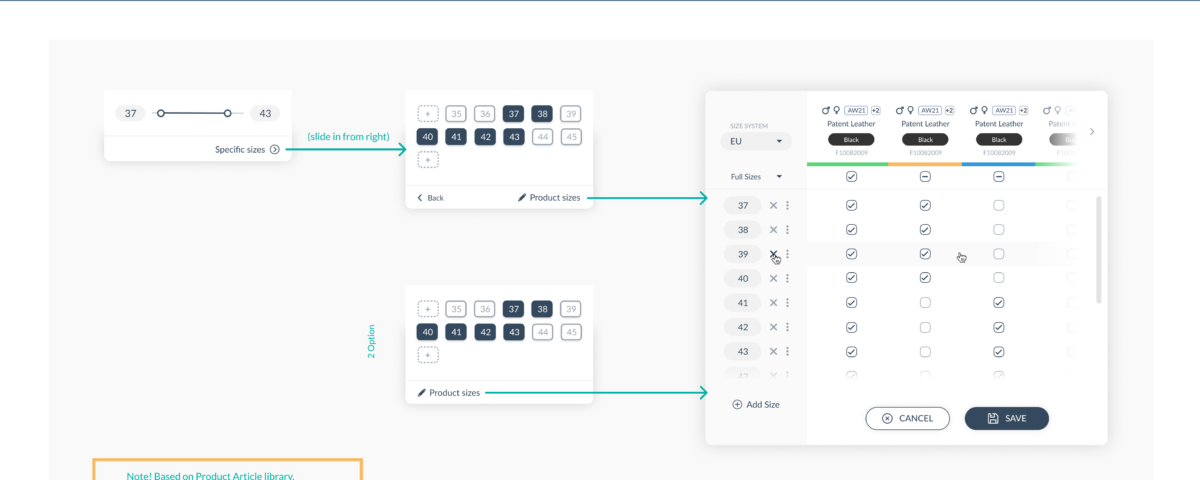
Task: Open kebab menu next to size 43
Action: 787,352
